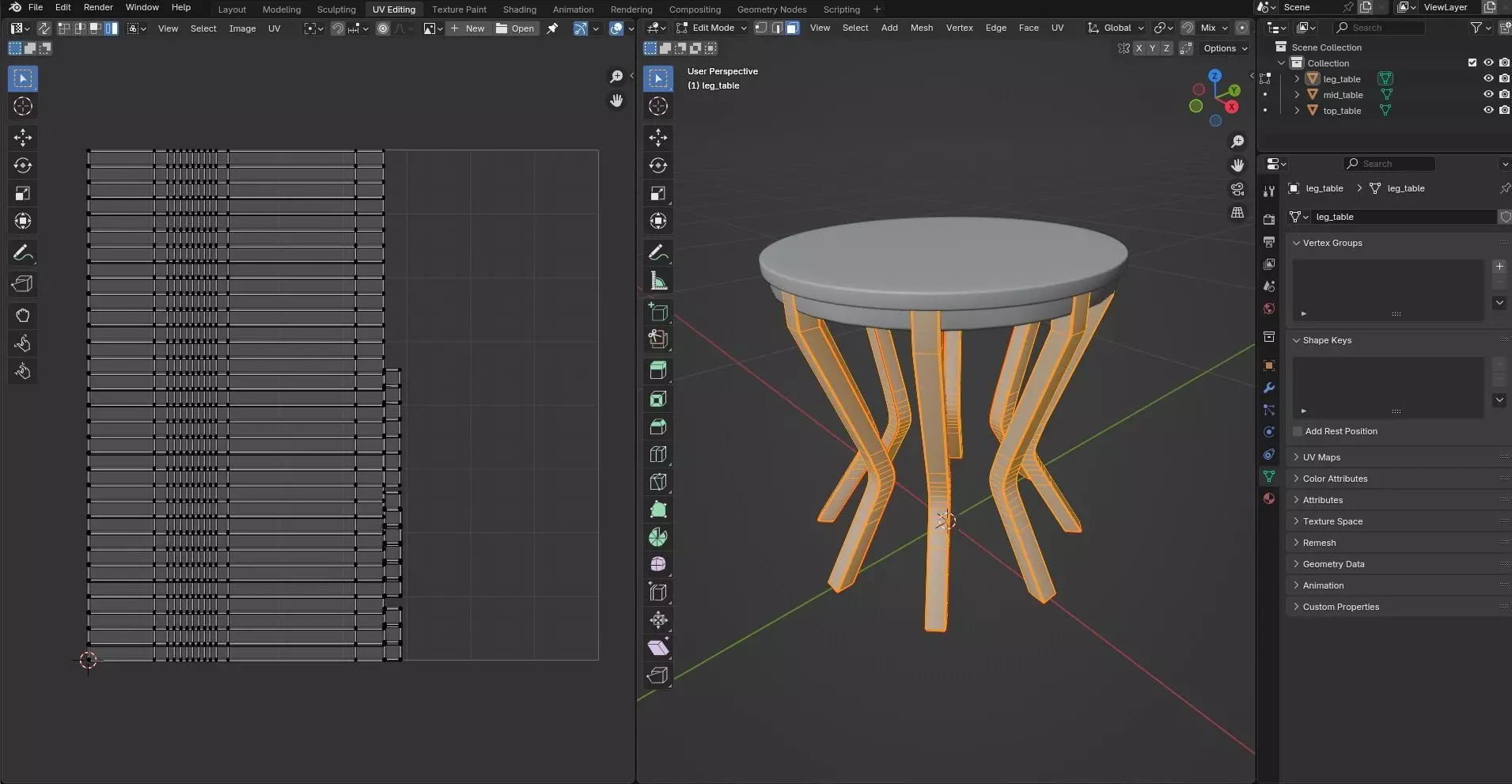
Task: Select the Relax tool in UV editor
Action: [23, 343]
